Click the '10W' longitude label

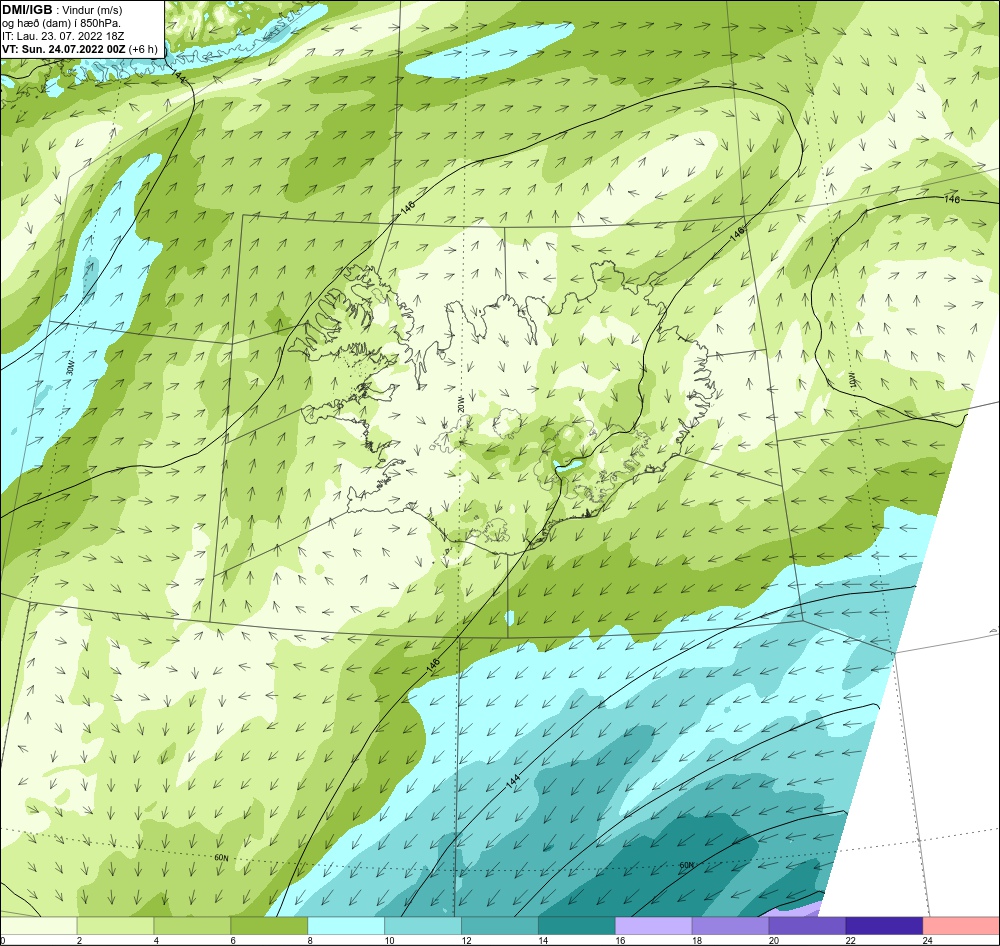[851, 381]
